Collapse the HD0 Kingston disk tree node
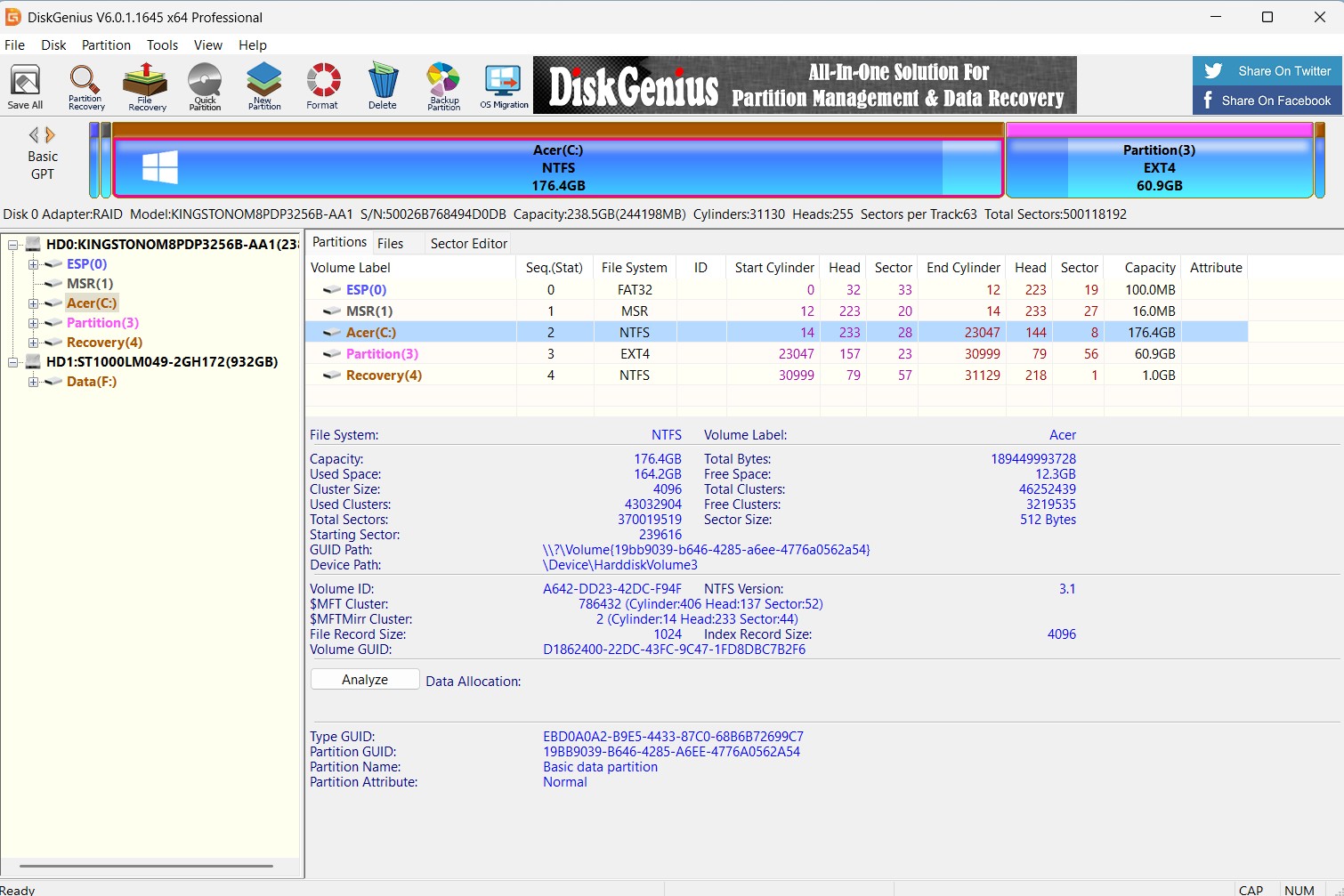 [x=13, y=245]
